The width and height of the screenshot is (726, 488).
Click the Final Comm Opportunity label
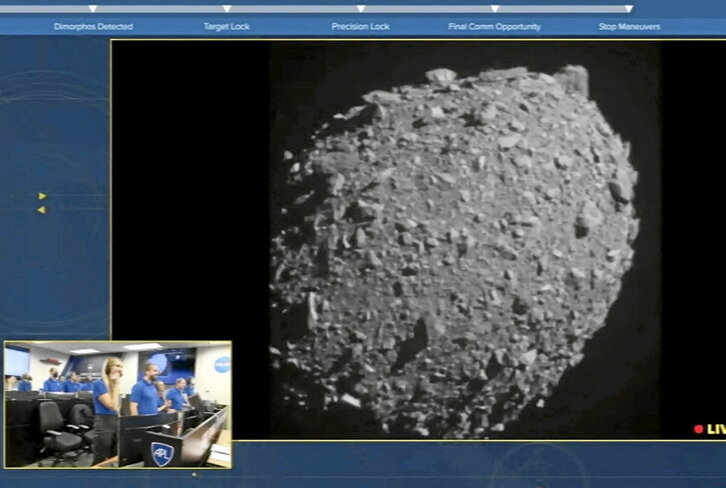tap(494, 27)
